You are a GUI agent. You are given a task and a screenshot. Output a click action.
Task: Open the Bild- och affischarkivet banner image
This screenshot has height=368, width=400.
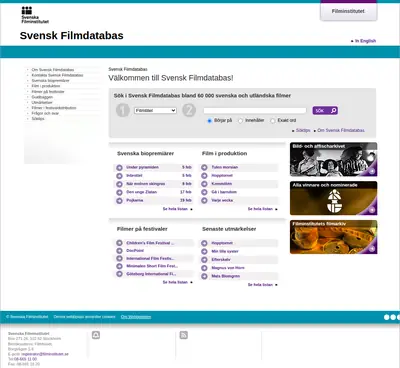pyautogui.click(x=334, y=159)
